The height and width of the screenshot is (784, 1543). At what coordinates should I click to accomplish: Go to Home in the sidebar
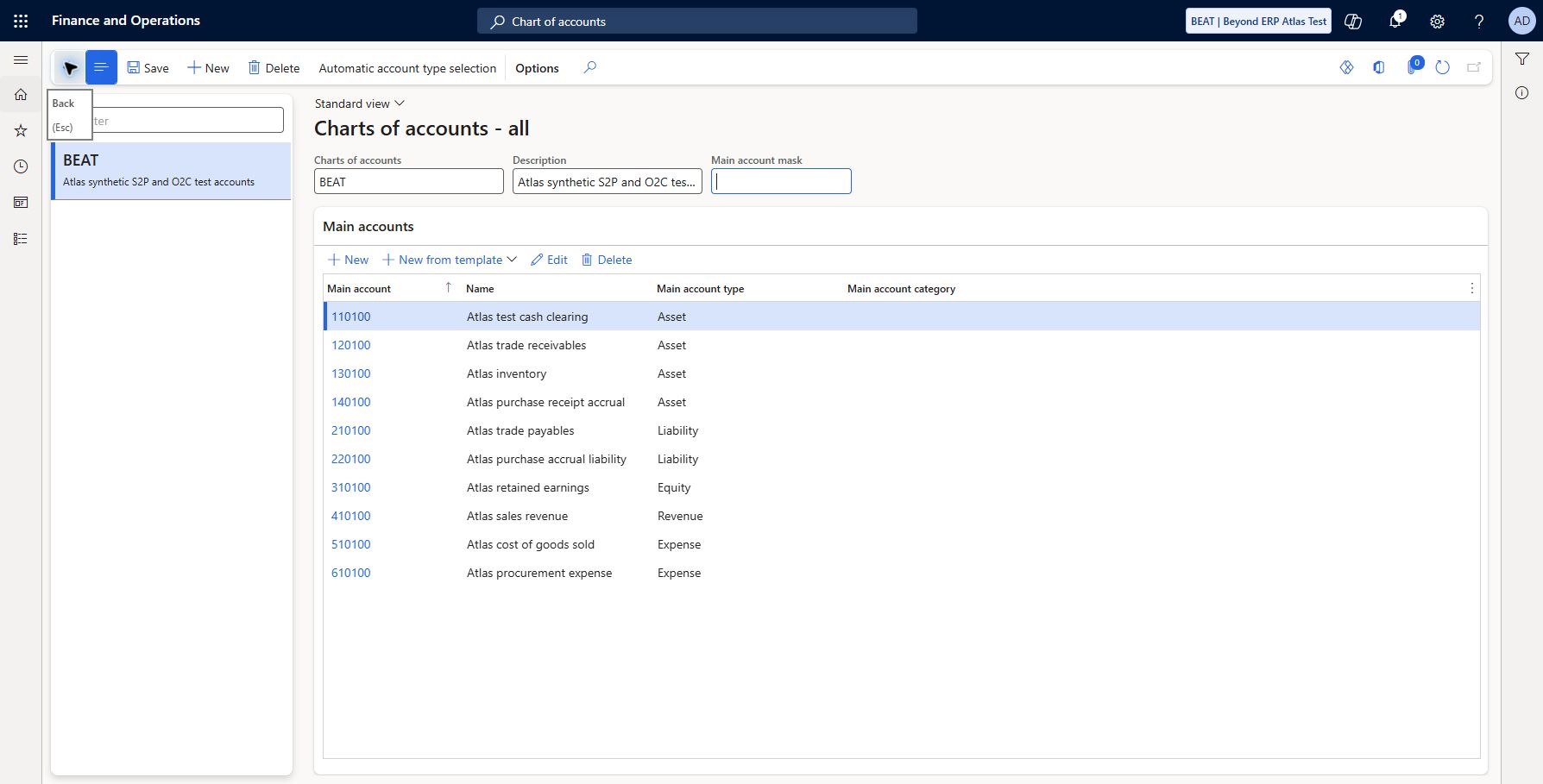point(21,95)
